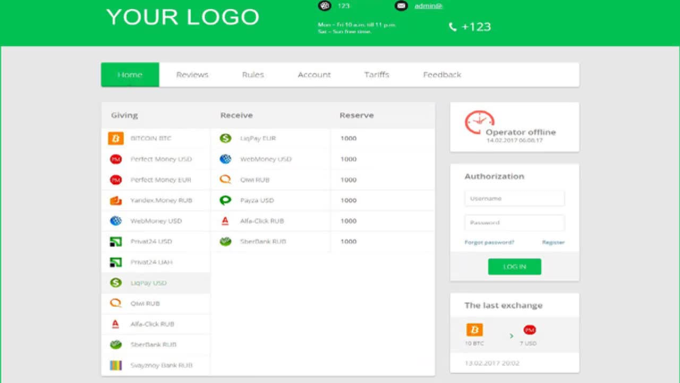Click the Perfect Money EUR icon in Giving
Screen dimensions: 680x383
pos(116,180)
